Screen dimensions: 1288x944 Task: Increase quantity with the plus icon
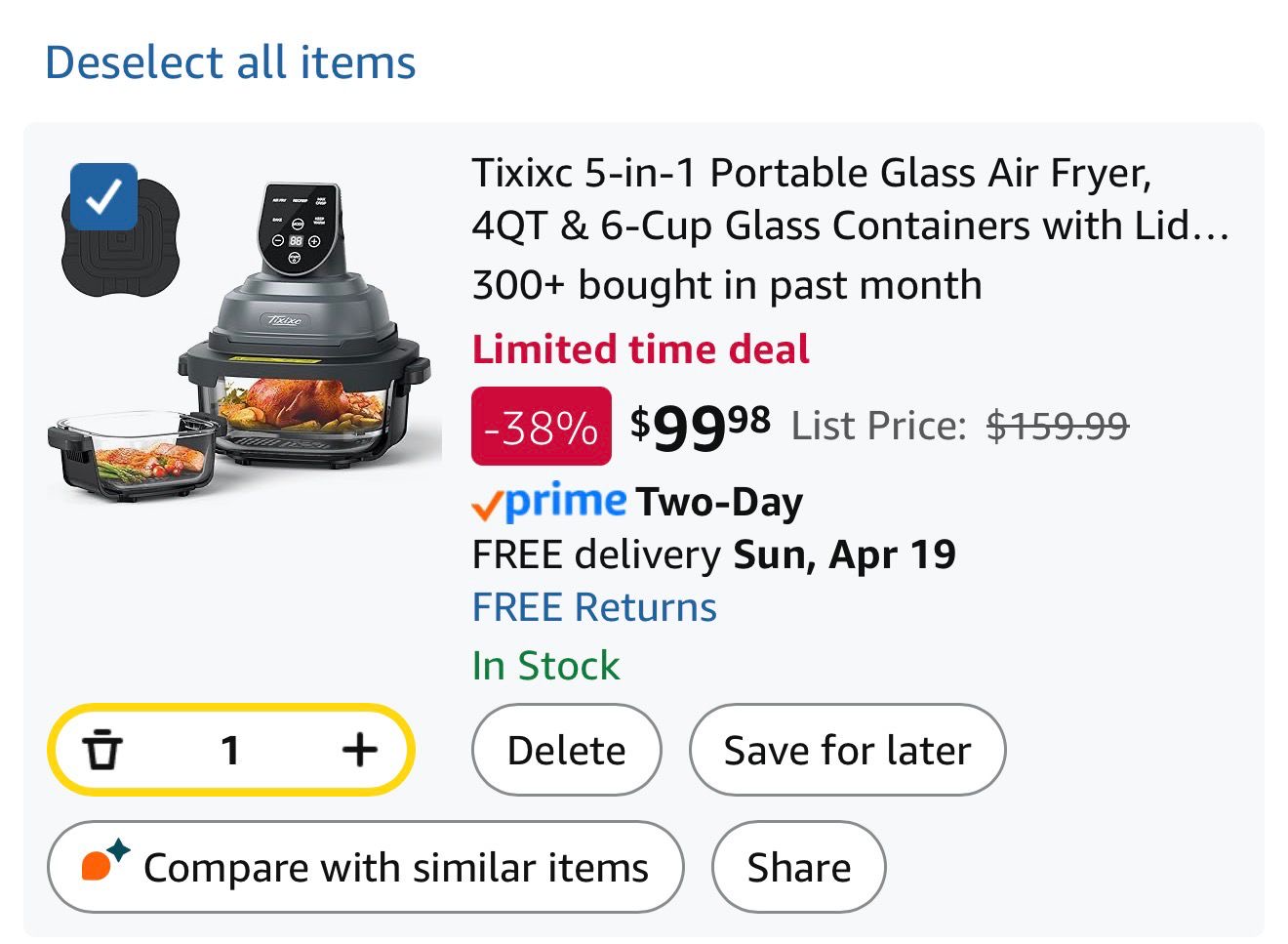(359, 750)
